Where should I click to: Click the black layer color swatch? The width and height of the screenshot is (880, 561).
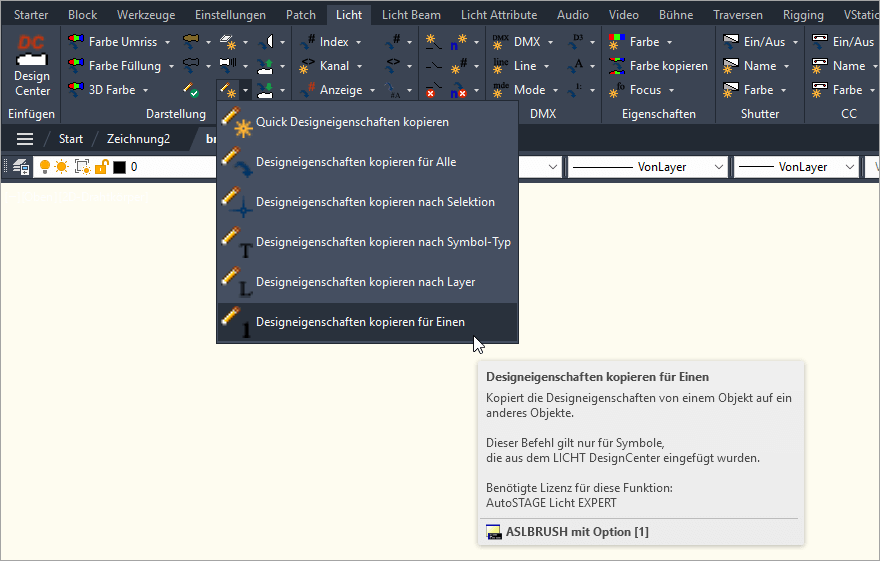tap(119, 167)
